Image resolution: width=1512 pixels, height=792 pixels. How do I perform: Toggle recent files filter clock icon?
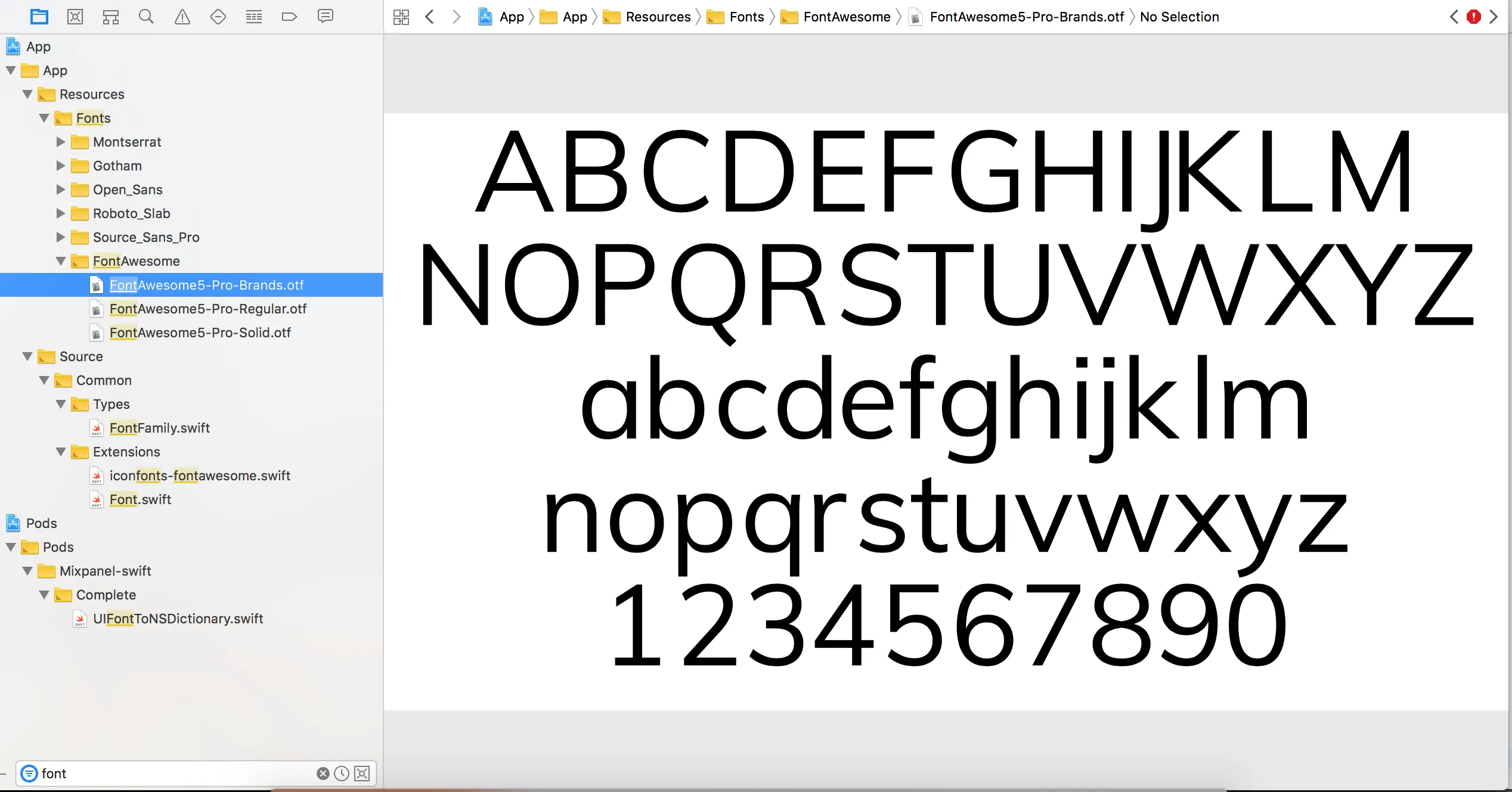point(342,774)
